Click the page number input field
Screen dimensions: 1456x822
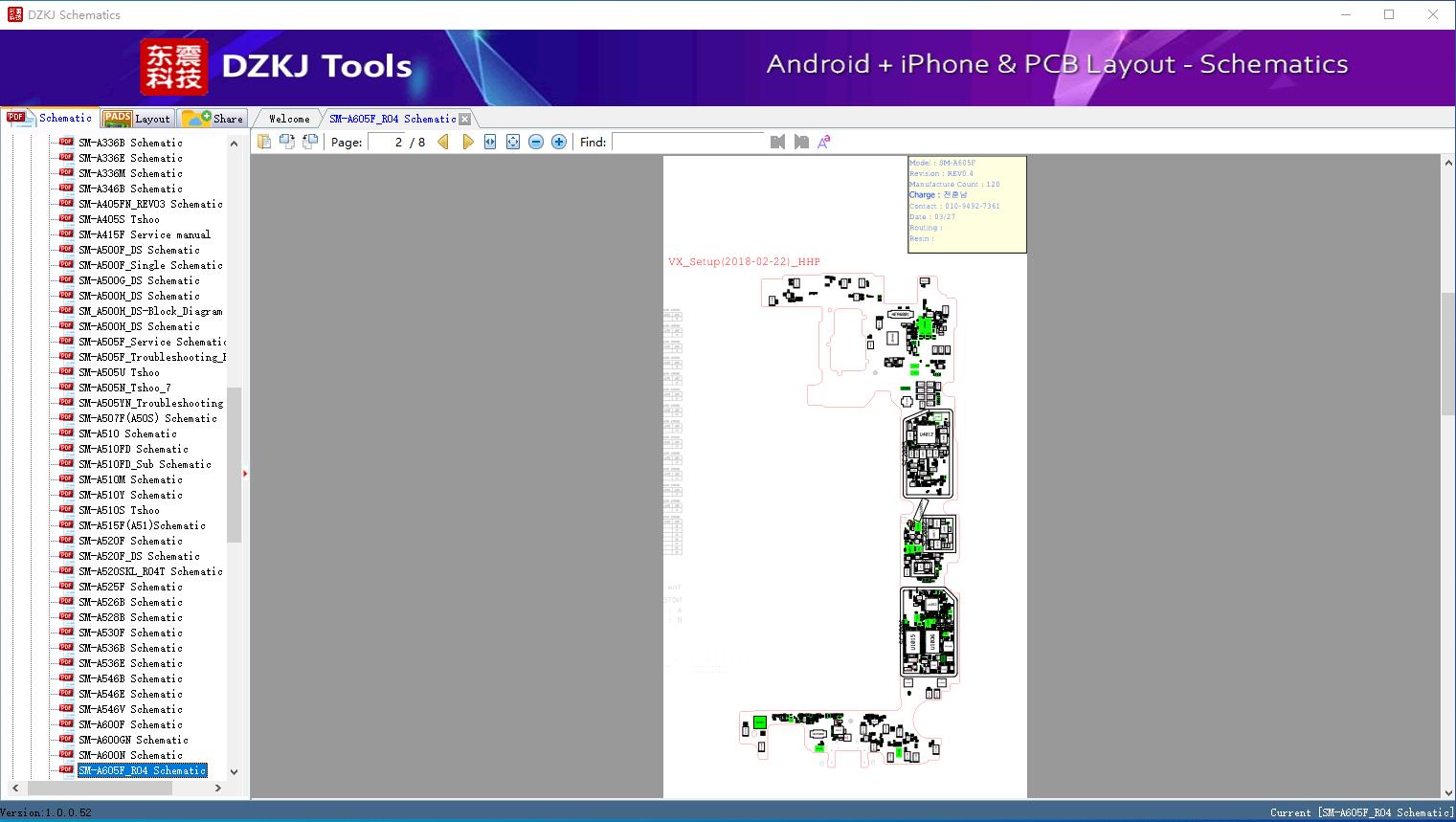pos(386,142)
